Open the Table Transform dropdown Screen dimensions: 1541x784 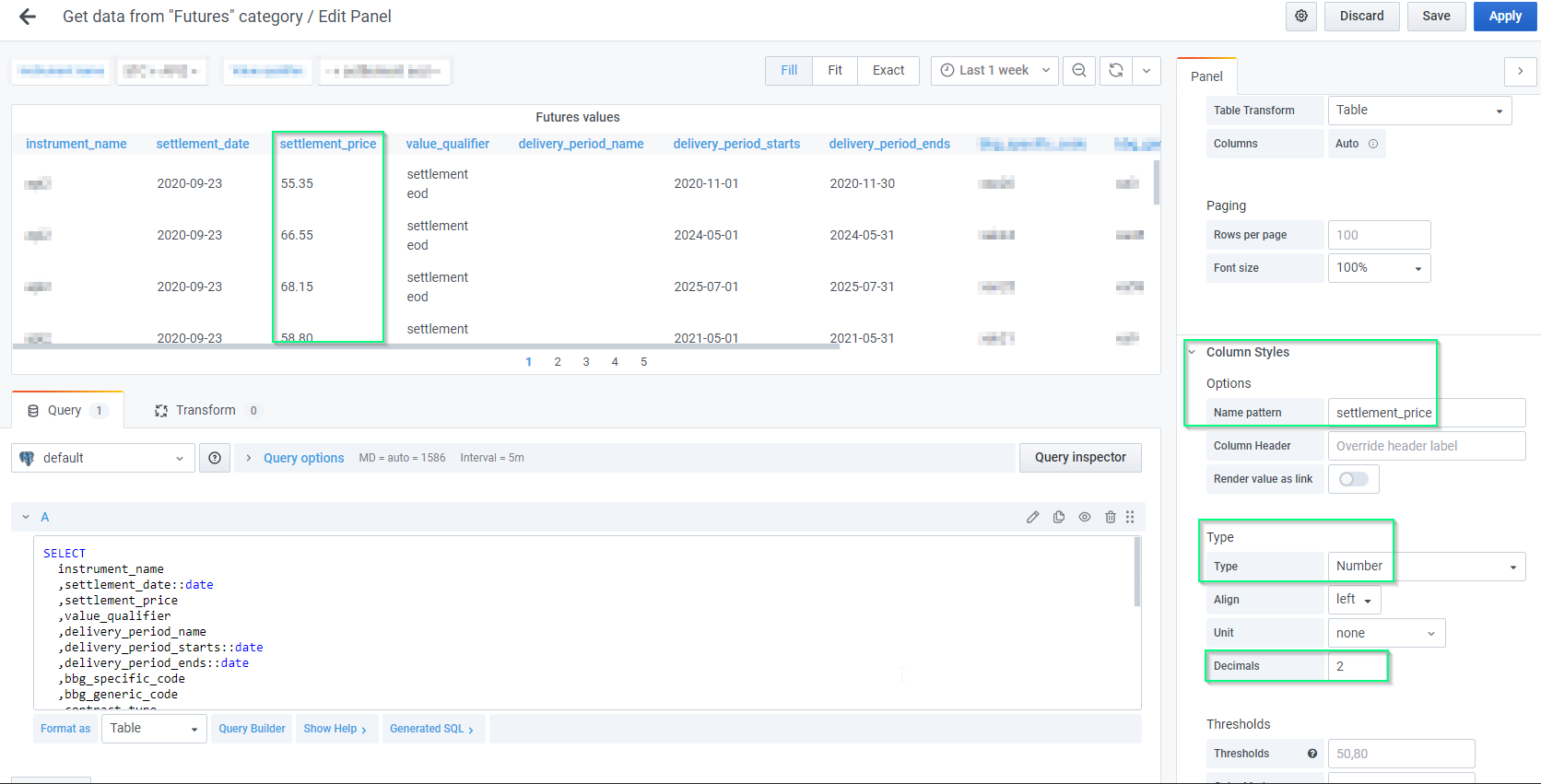point(1419,111)
